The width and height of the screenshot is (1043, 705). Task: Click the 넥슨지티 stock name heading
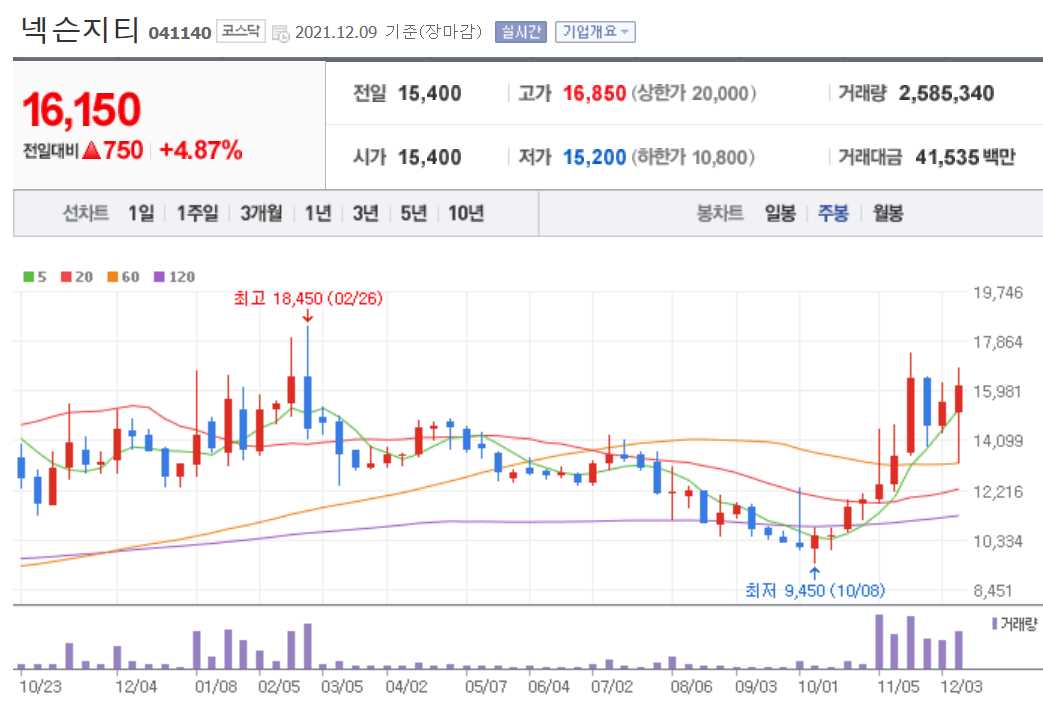[80, 30]
